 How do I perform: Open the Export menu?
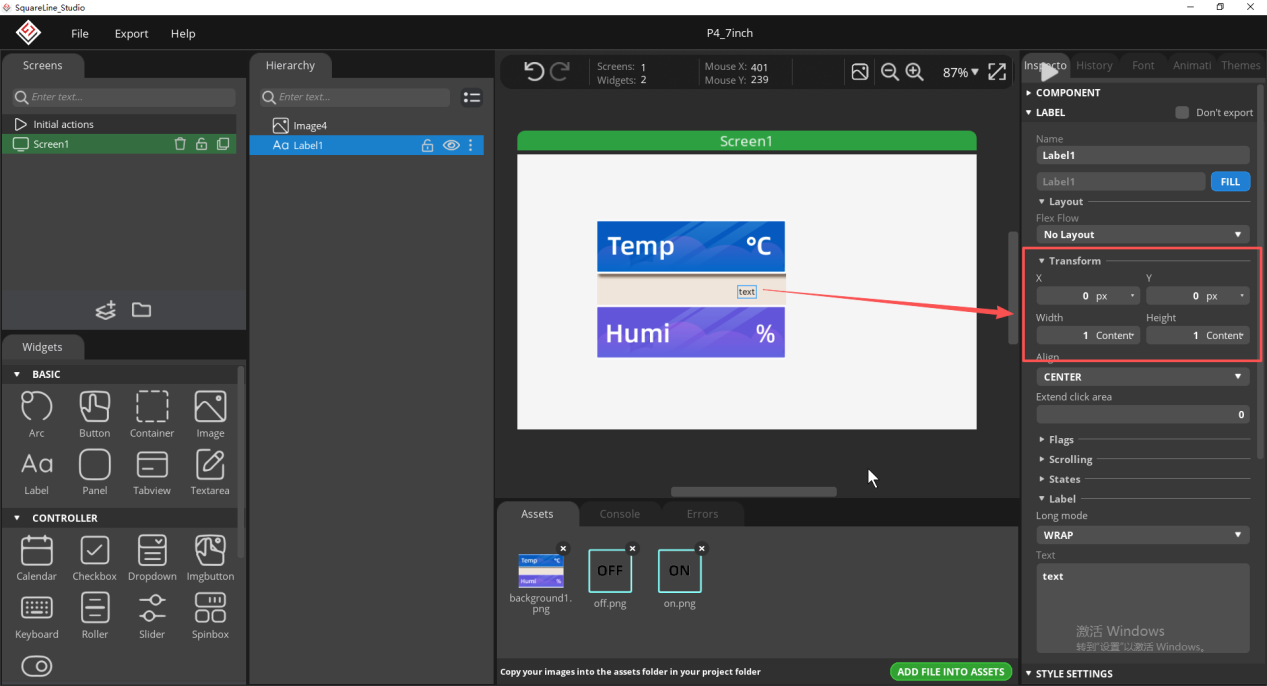pyautogui.click(x=131, y=34)
